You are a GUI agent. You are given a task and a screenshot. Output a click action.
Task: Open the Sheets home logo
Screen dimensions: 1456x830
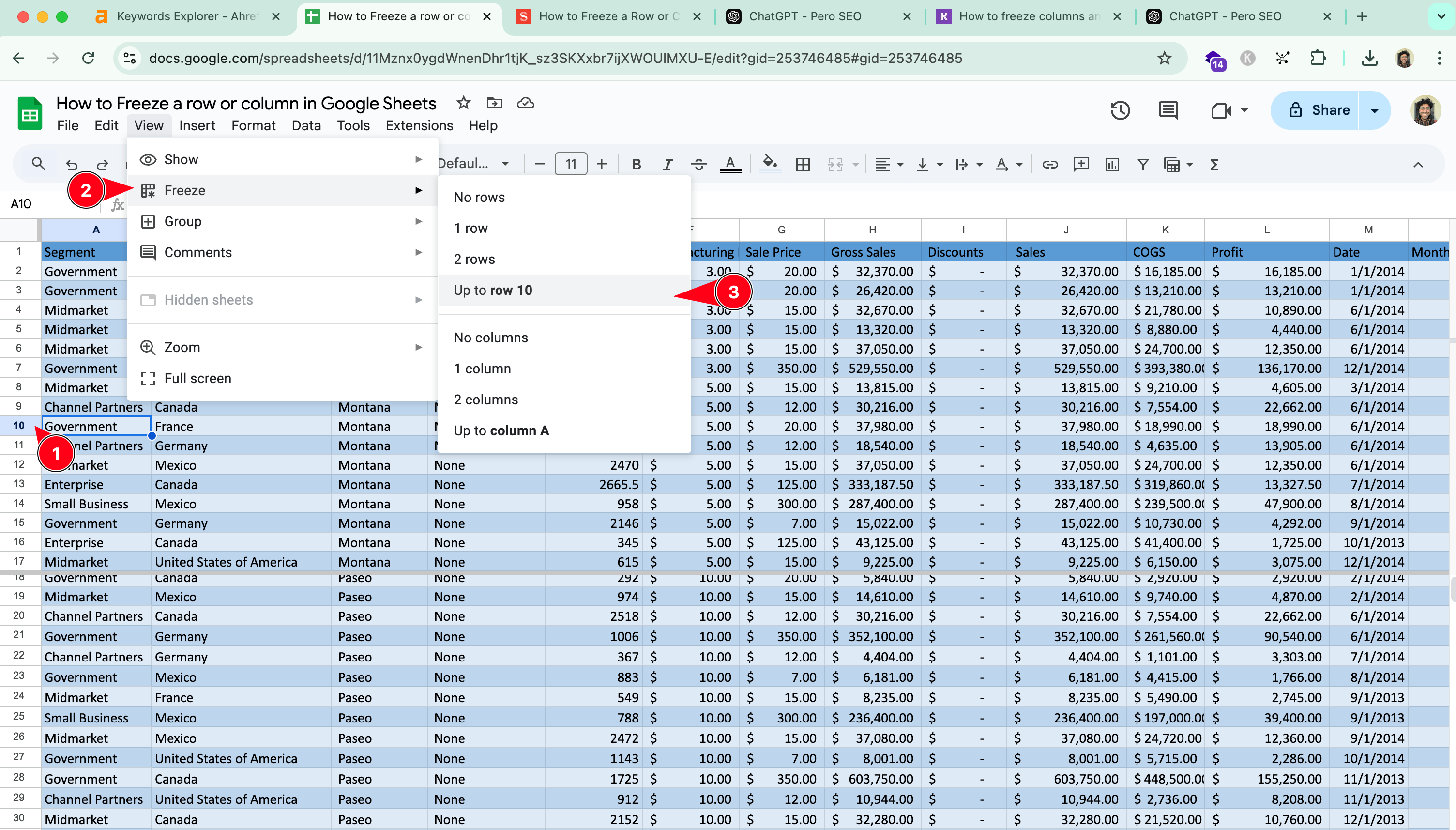point(30,113)
